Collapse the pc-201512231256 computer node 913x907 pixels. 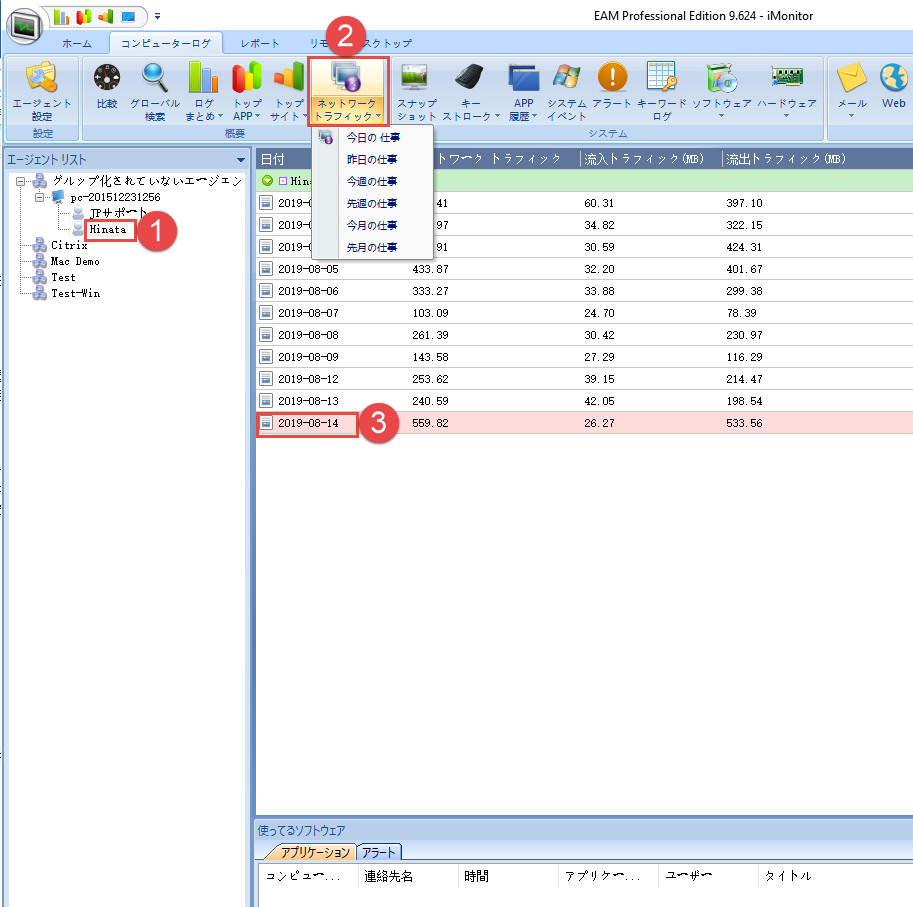(39, 197)
